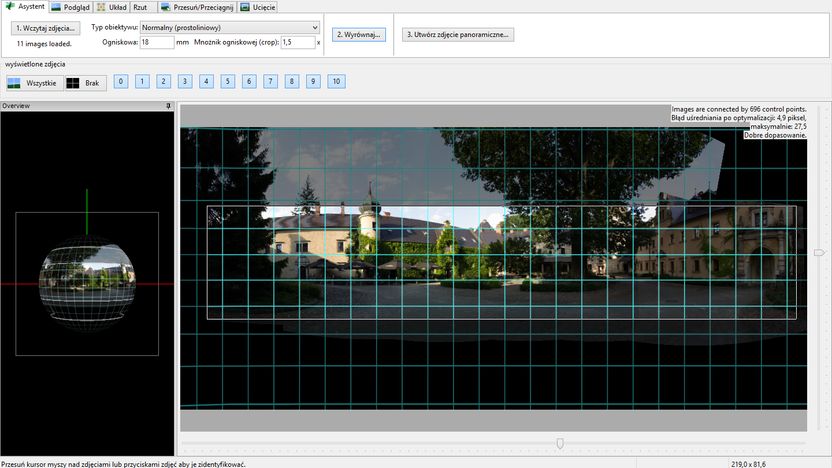Open the Przesuń/Przeciągnij tab
The height and width of the screenshot is (468, 832).
197,7
